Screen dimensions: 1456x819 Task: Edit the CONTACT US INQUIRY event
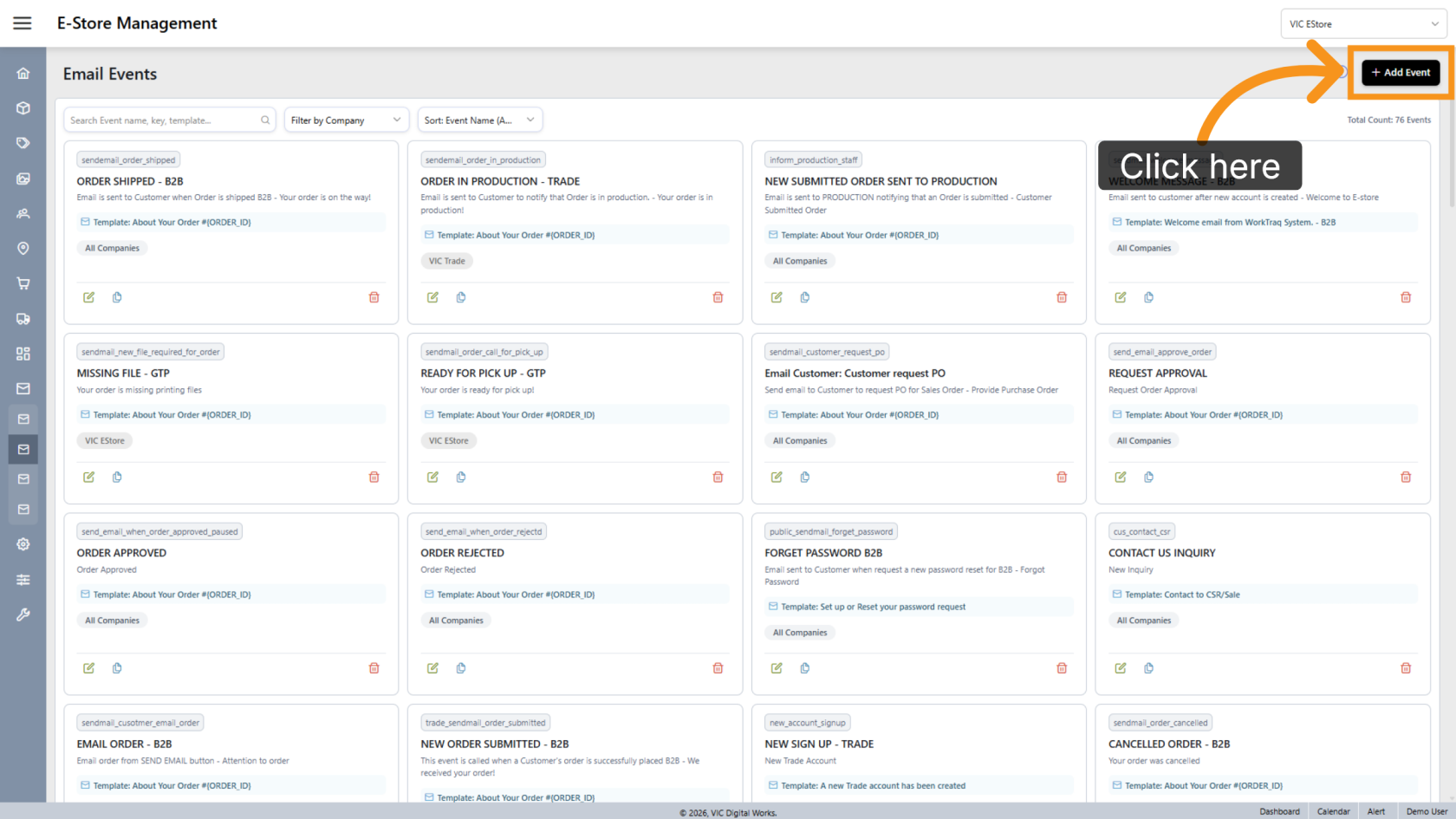pyautogui.click(x=1121, y=668)
